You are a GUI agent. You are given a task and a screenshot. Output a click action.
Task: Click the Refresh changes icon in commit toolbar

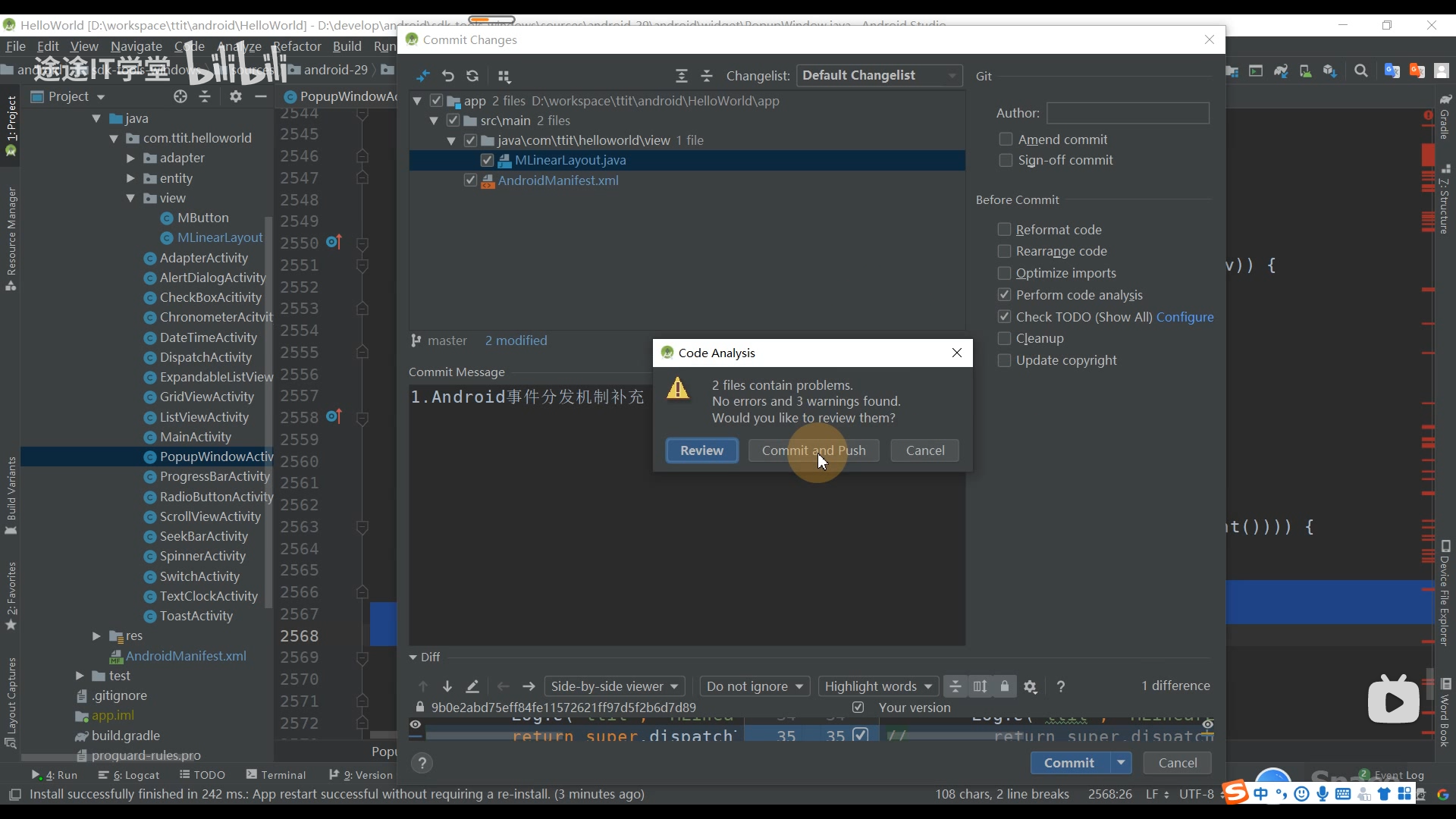(472, 76)
